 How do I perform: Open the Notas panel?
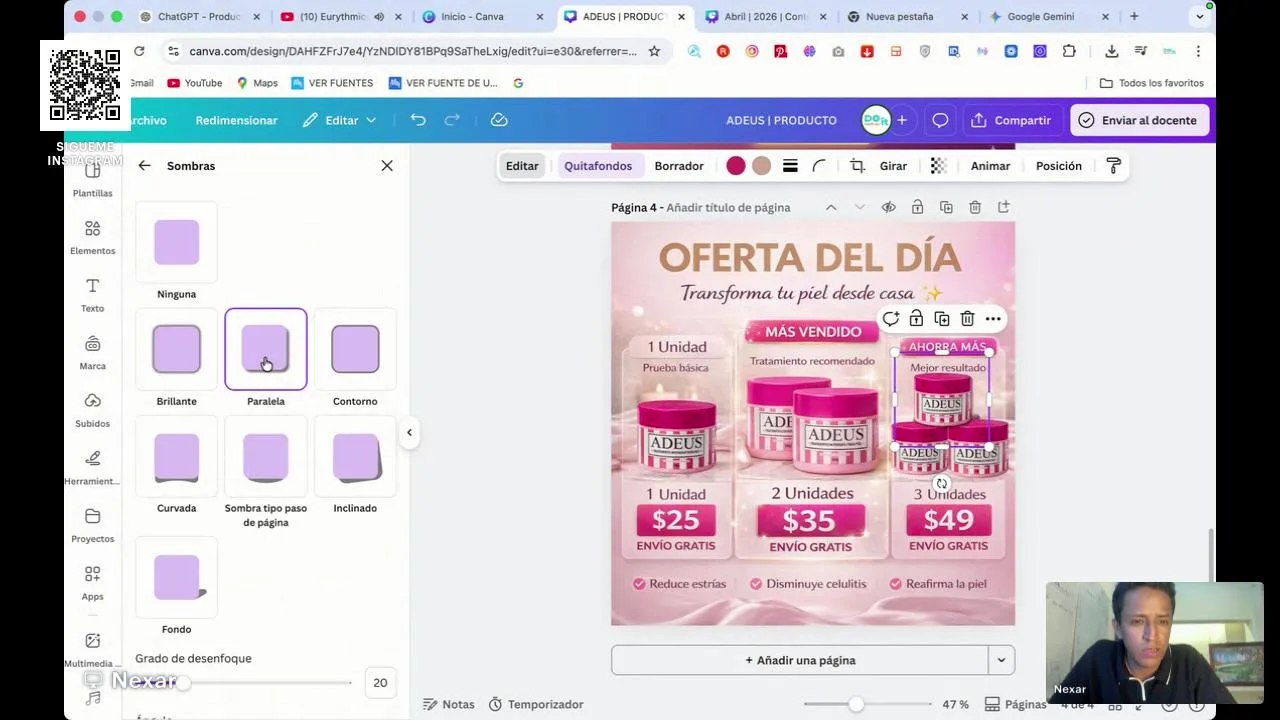(448, 704)
